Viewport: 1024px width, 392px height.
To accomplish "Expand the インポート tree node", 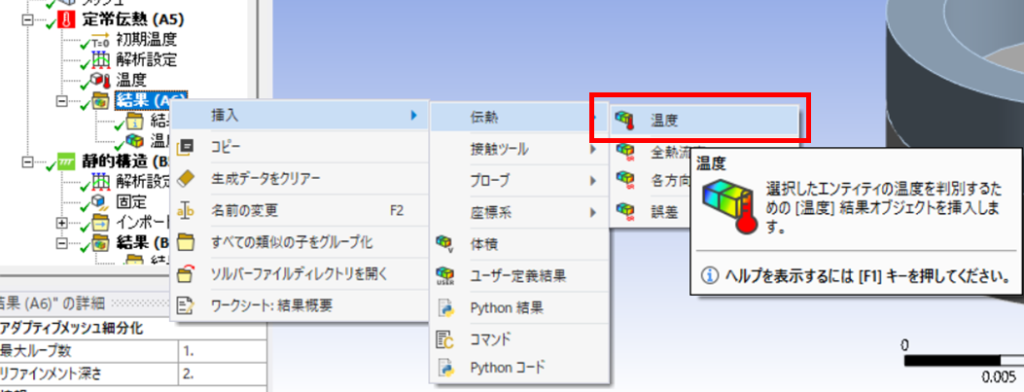I will (x=63, y=222).
